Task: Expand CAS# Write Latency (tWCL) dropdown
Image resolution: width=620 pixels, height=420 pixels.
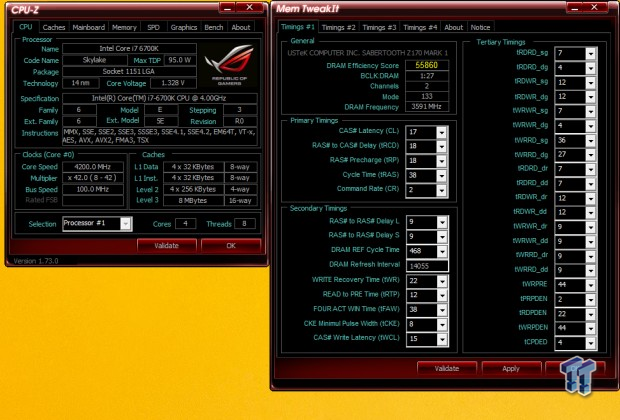Action: pyautogui.click(x=442, y=339)
